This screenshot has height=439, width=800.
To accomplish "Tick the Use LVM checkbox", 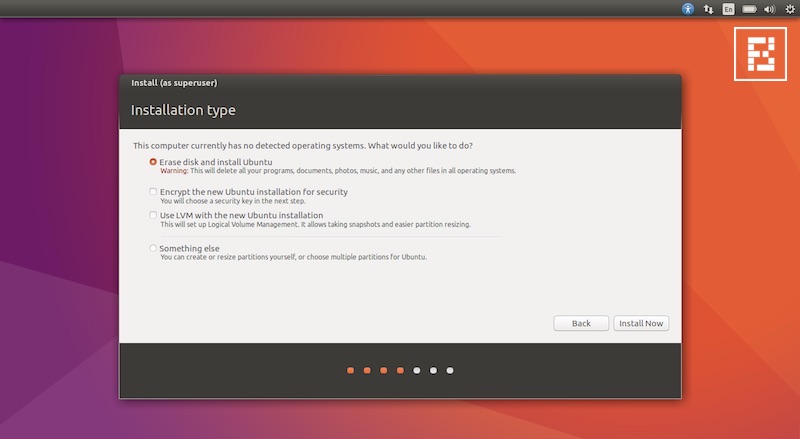I will coord(153,215).
